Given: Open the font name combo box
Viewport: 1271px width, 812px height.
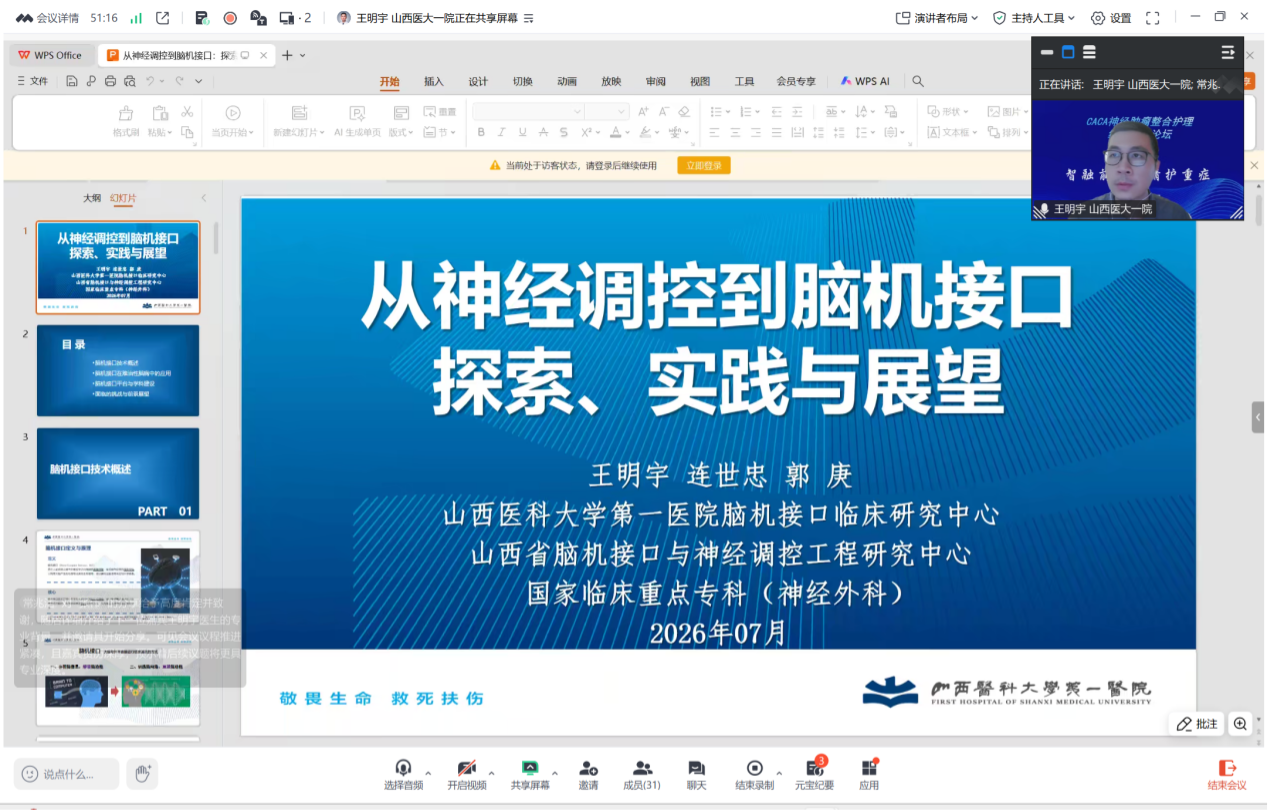Looking at the screenshot, I should [x=528, y=112].
